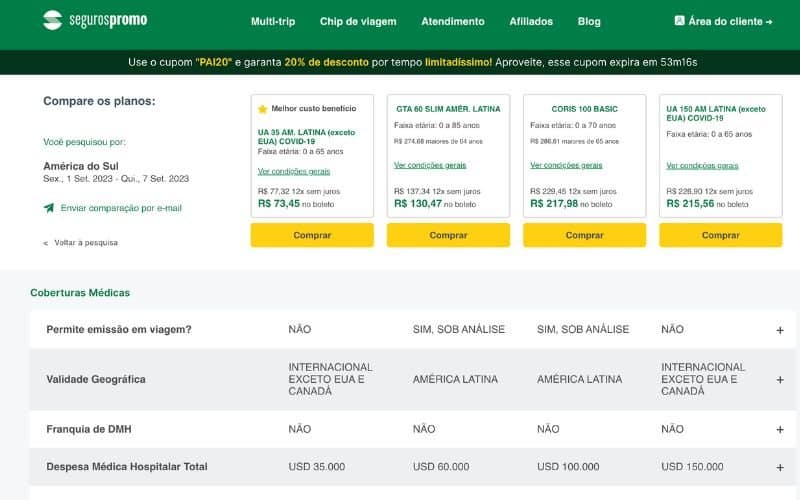Click the back chevron beside Voltar à pesquisa
Screen dimensions: 800x500
coord(45,243)
